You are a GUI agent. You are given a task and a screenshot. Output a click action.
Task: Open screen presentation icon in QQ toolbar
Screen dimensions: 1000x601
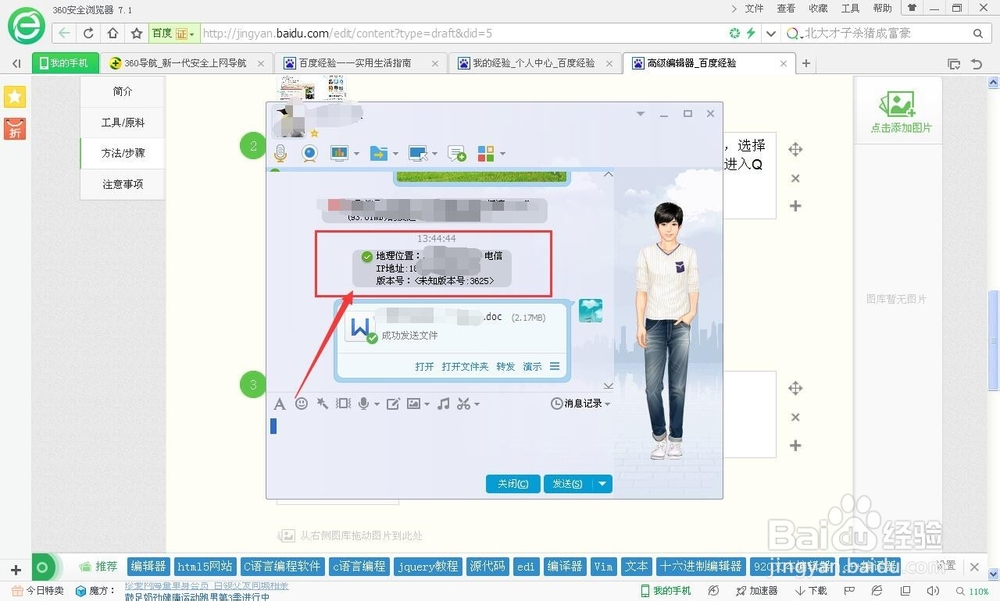click(339, 153)
